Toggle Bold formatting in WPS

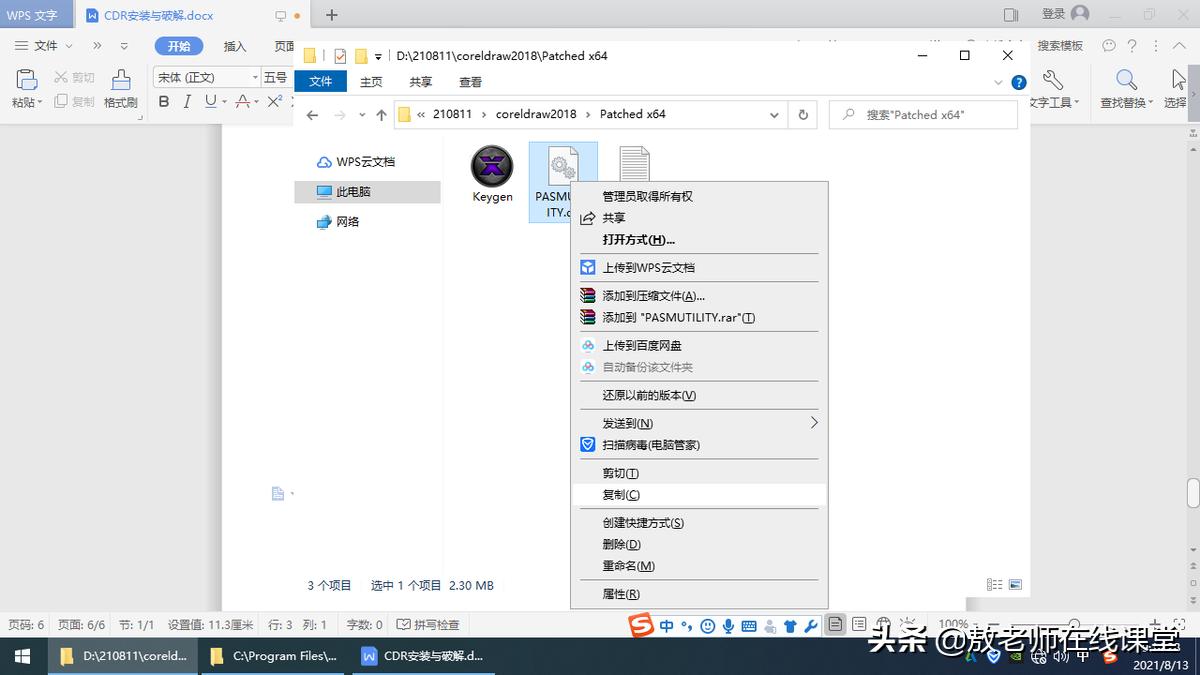(x=164, y=102)
